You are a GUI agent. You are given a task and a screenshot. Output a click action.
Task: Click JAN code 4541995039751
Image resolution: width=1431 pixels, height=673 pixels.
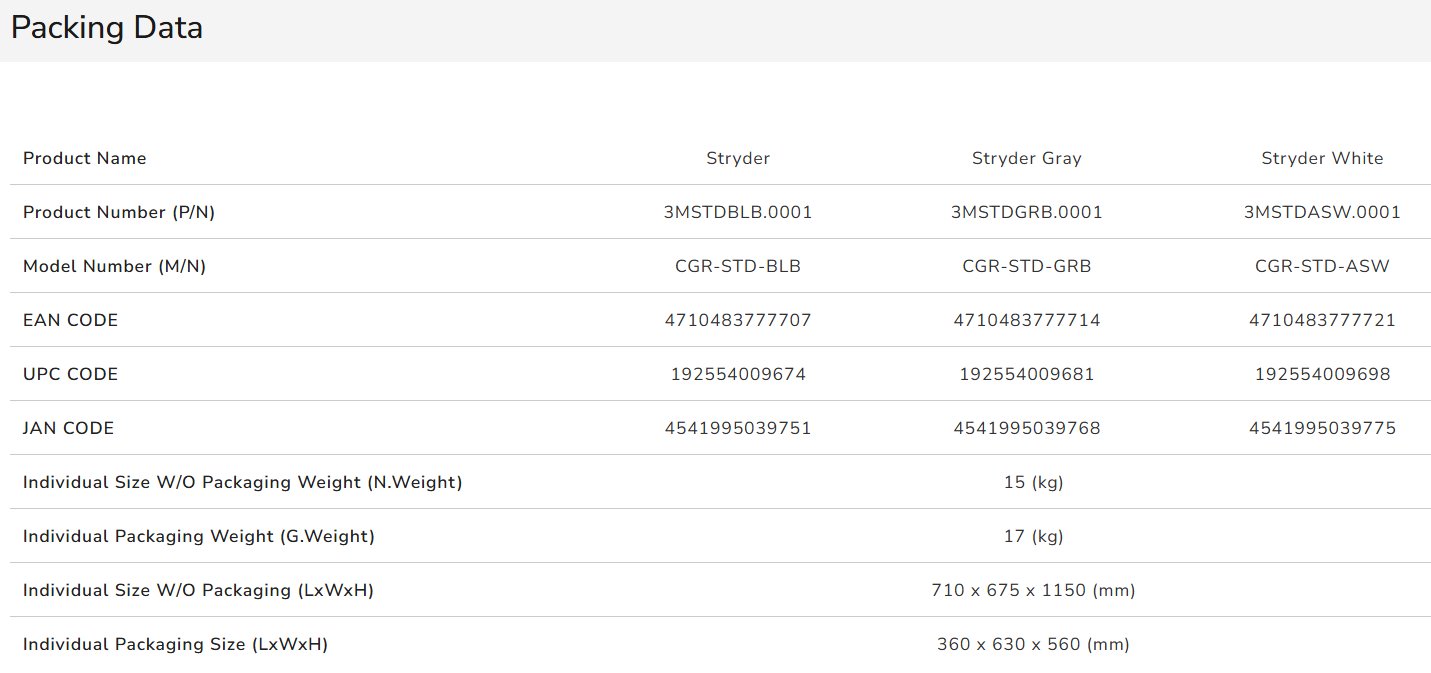click(x=738, y=428)
